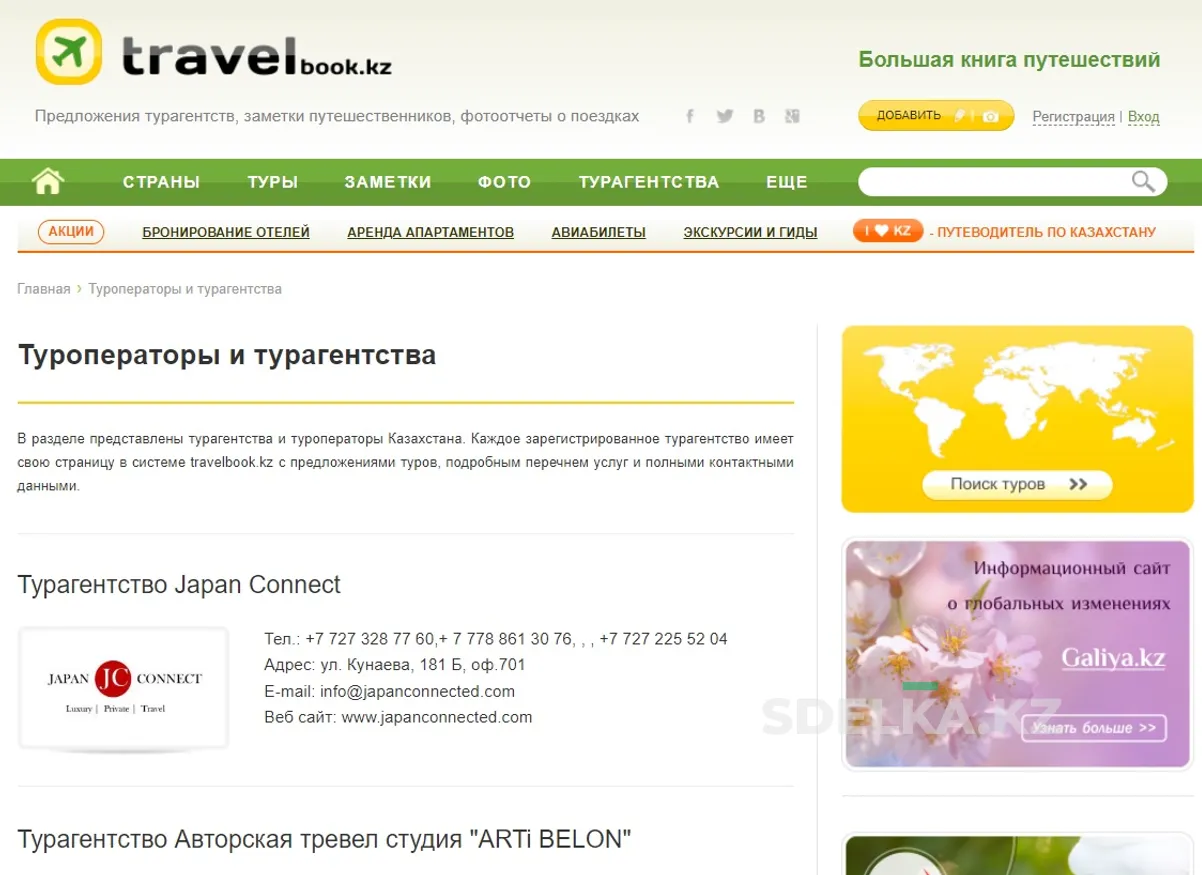Click the Japan Connect phone numbers line
Screen dimensions: 1202x875
496,639
